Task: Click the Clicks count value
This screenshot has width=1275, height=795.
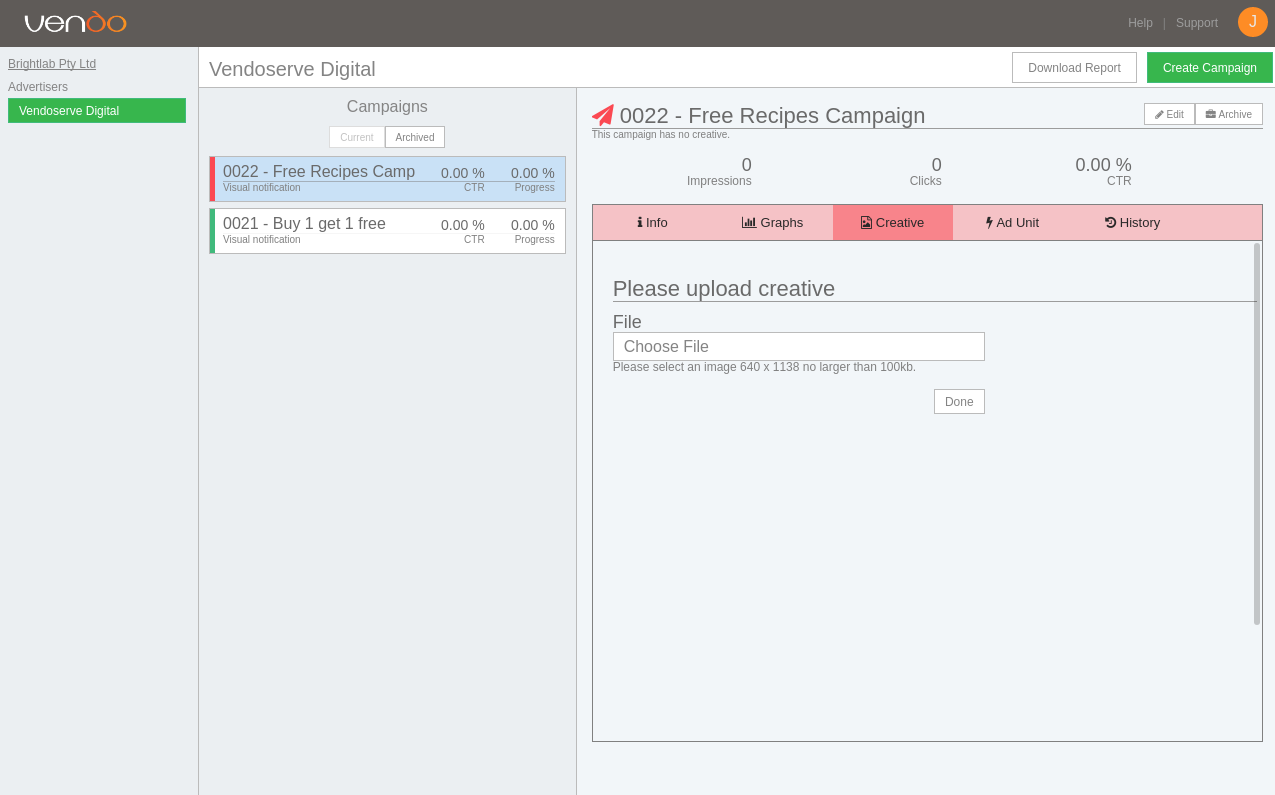Action: click(x=936, y=165)
